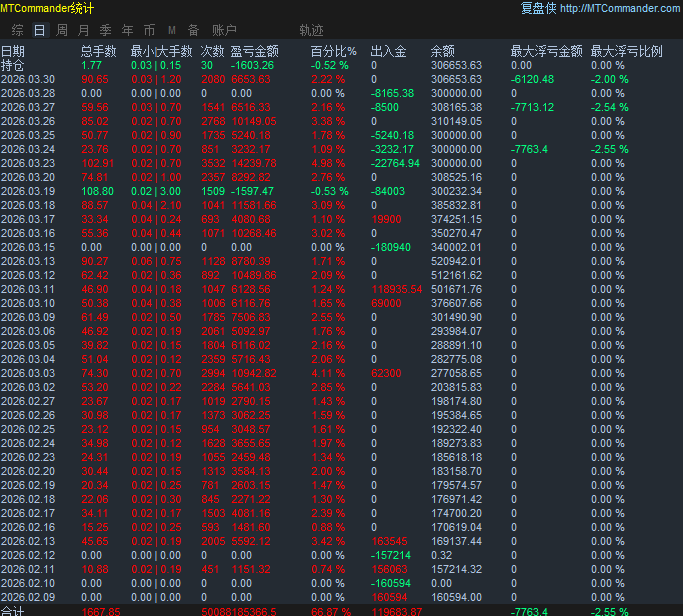This screenshot has width=683, height=616.
Task: Click deposit 163545 on 2026.02.13
Action: pyautogui.click(x=389, y=541)
